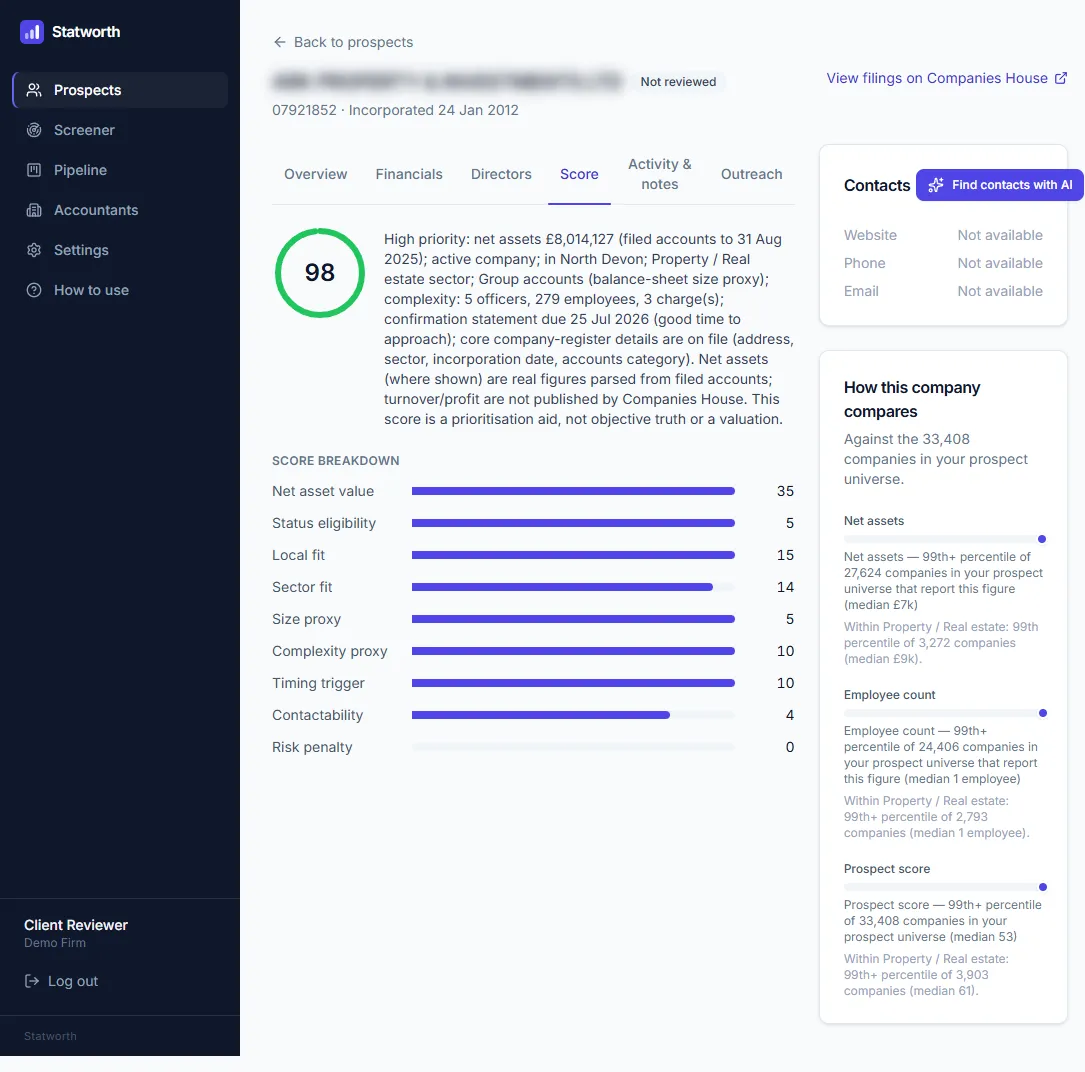Click the Website Not available value

(1000, 235)
